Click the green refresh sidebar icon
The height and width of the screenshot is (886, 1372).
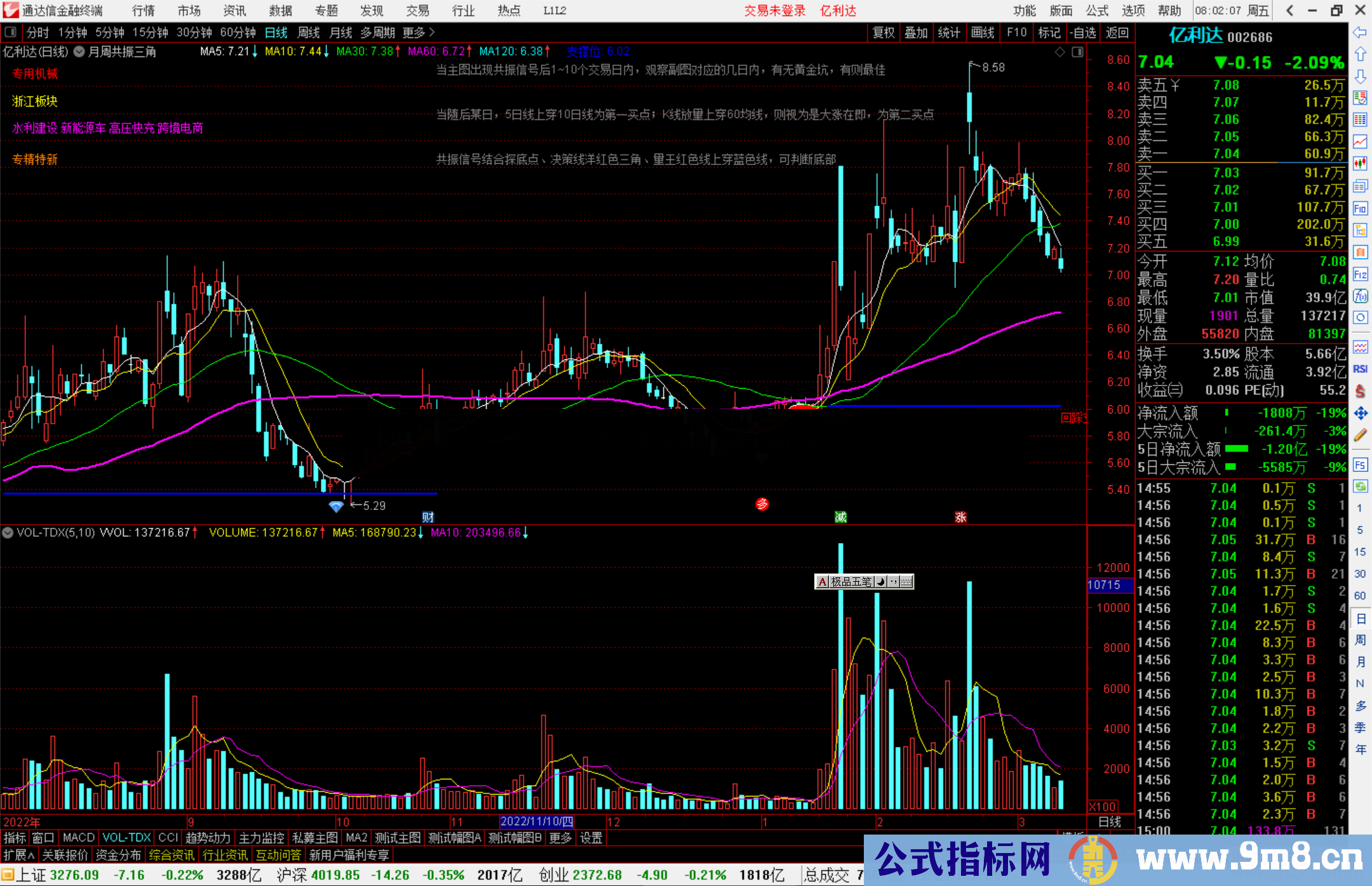coord(1360,487)
